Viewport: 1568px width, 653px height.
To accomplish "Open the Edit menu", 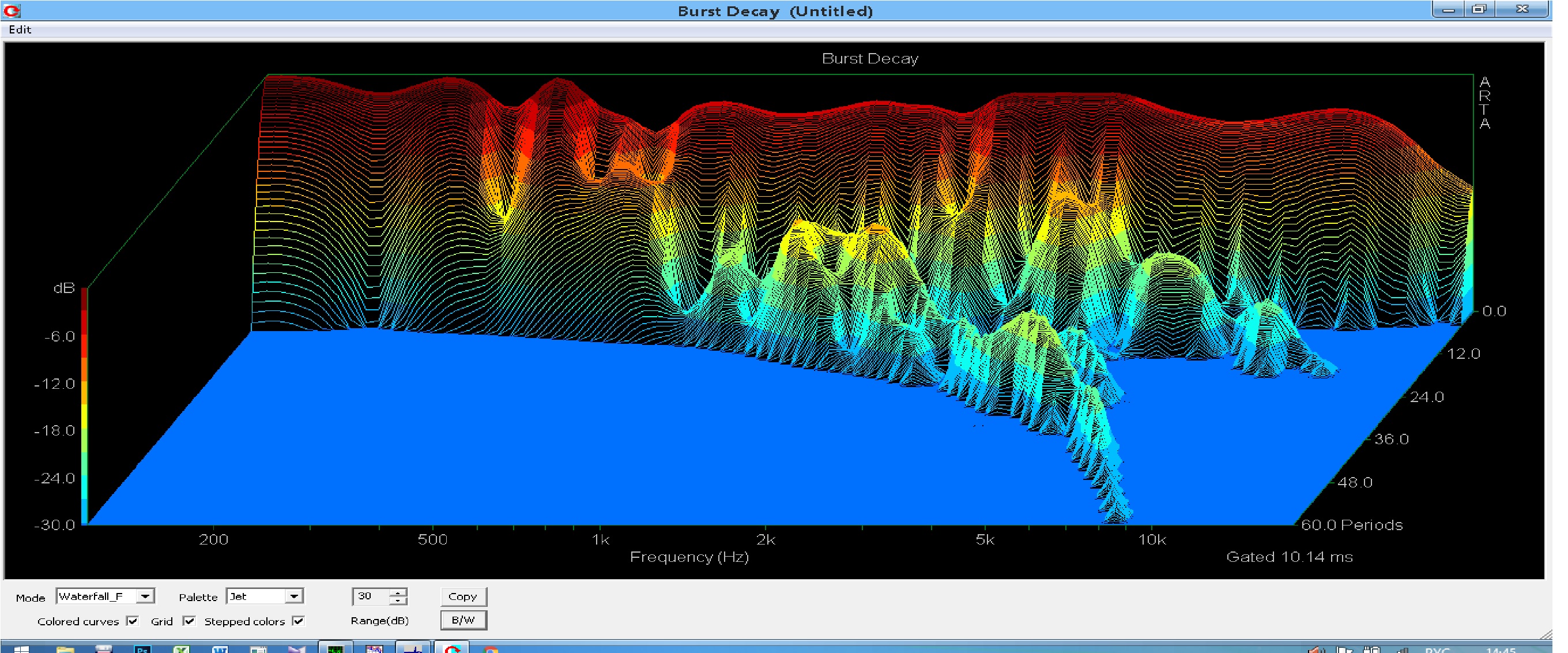I will tap(20, 29).
